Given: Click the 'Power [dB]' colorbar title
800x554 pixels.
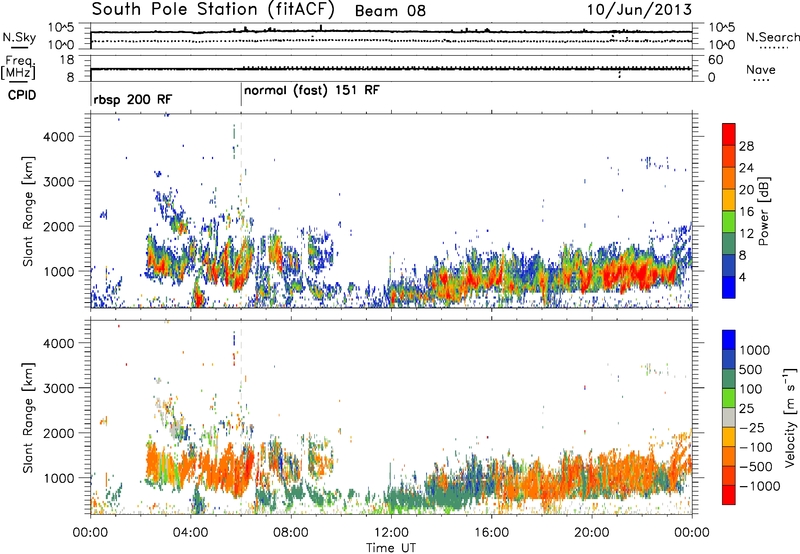Looking at the screenshot, I should (764, 211).
